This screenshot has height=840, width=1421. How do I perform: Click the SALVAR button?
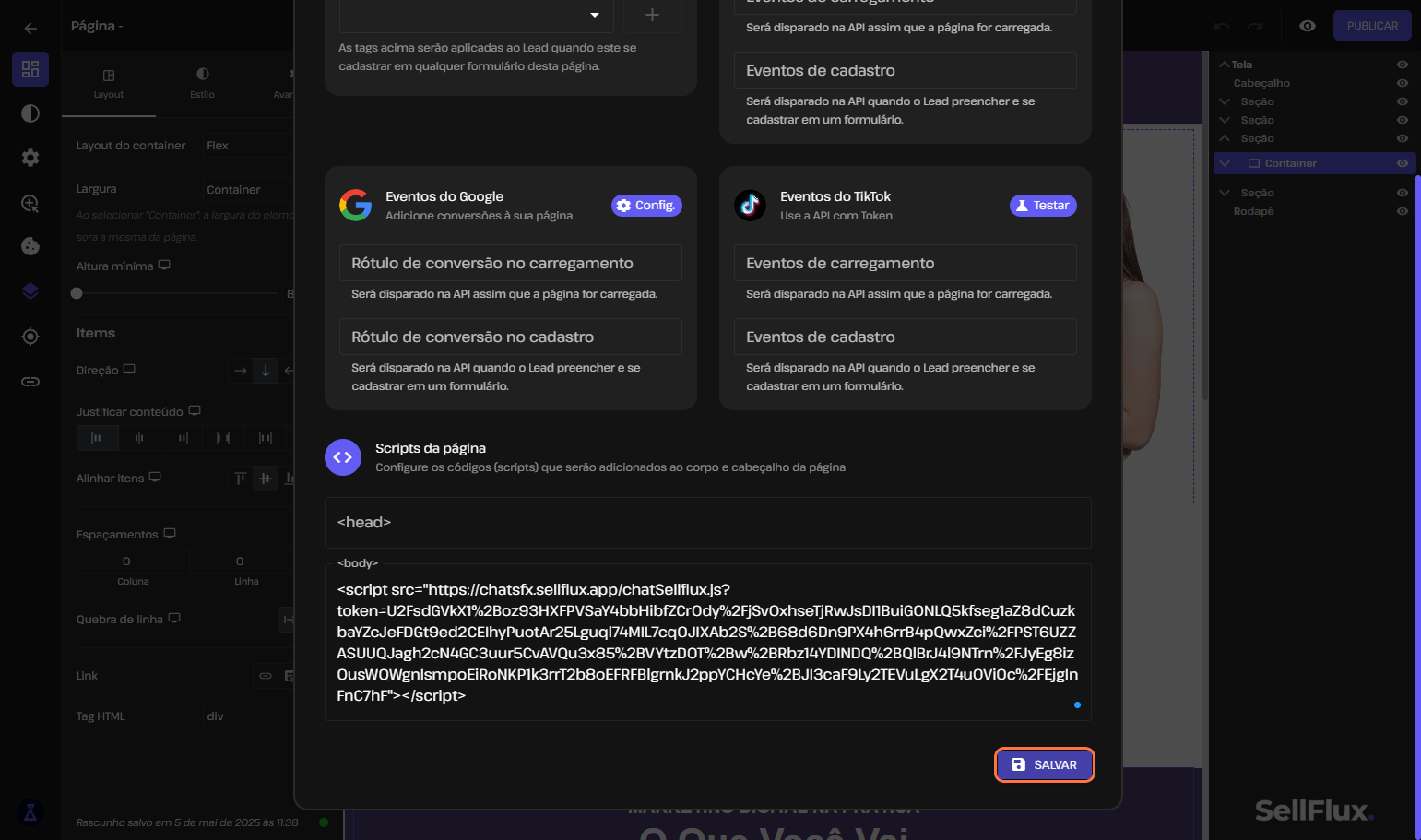(1045, 764)
